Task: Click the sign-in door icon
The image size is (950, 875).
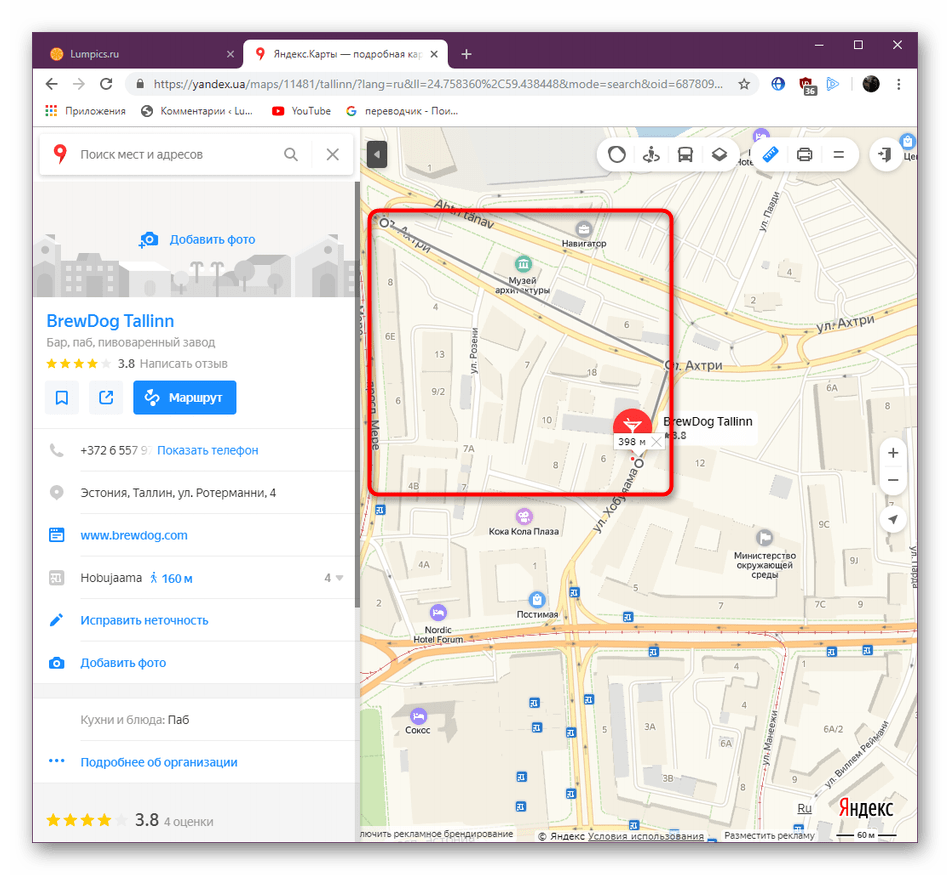Action: tap(885, 155)
